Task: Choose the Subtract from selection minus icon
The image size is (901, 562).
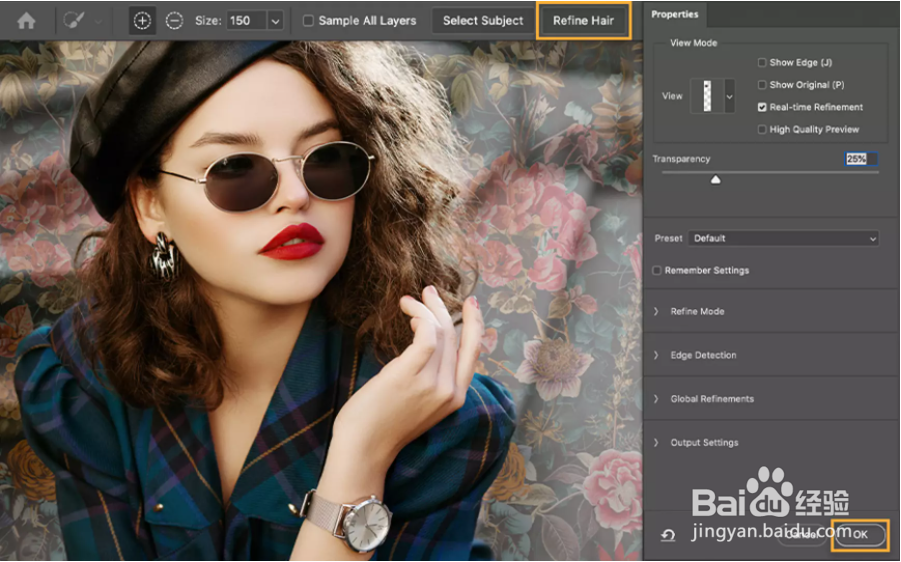Action: pyautogui.click(x=174, y=21)
